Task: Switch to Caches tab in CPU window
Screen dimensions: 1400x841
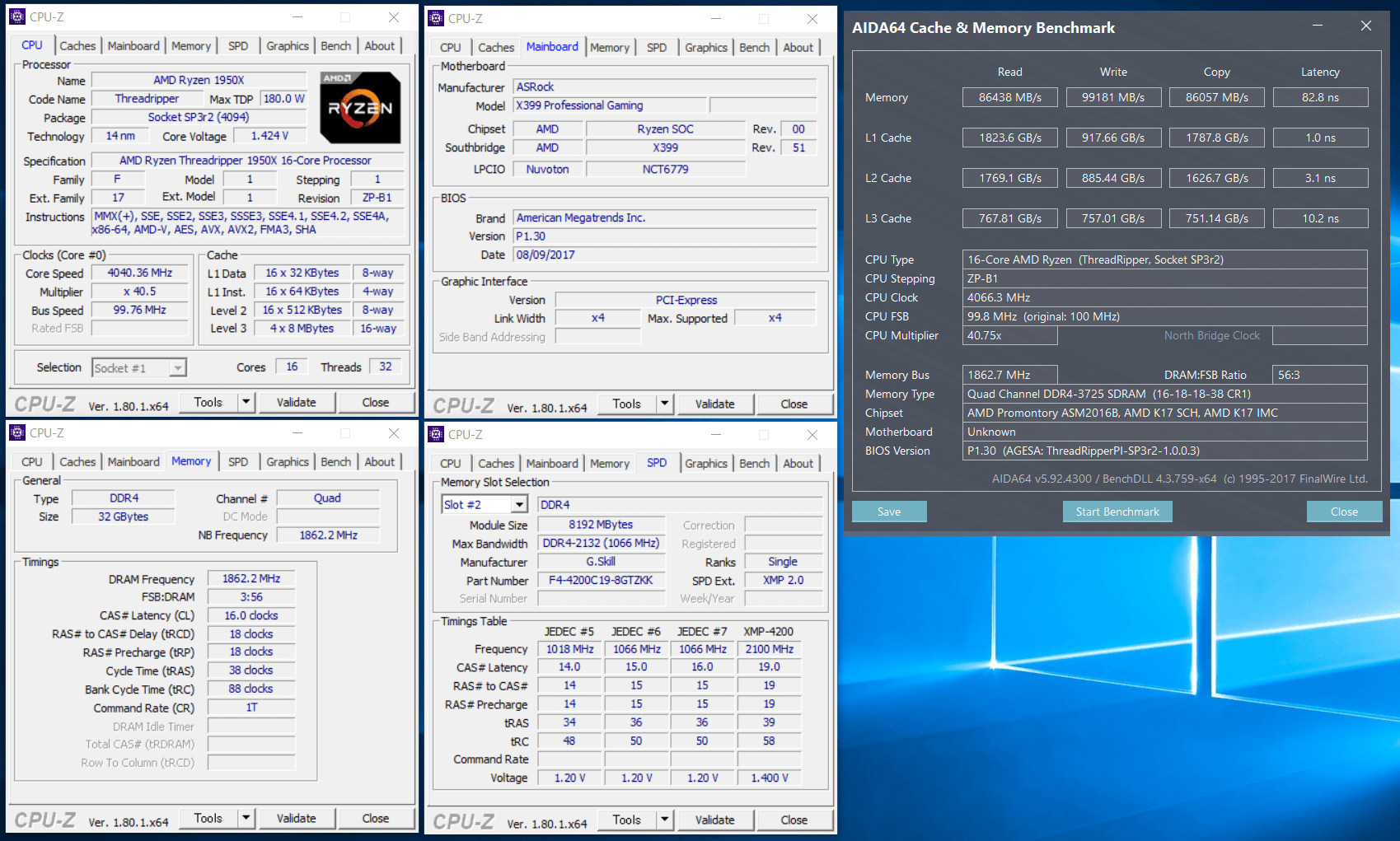Action: (x=77, y=46)
